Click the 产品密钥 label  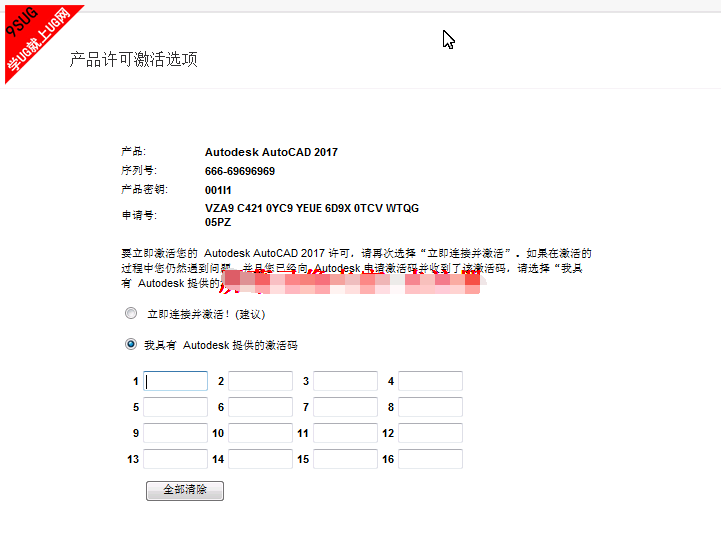[144, 190]
